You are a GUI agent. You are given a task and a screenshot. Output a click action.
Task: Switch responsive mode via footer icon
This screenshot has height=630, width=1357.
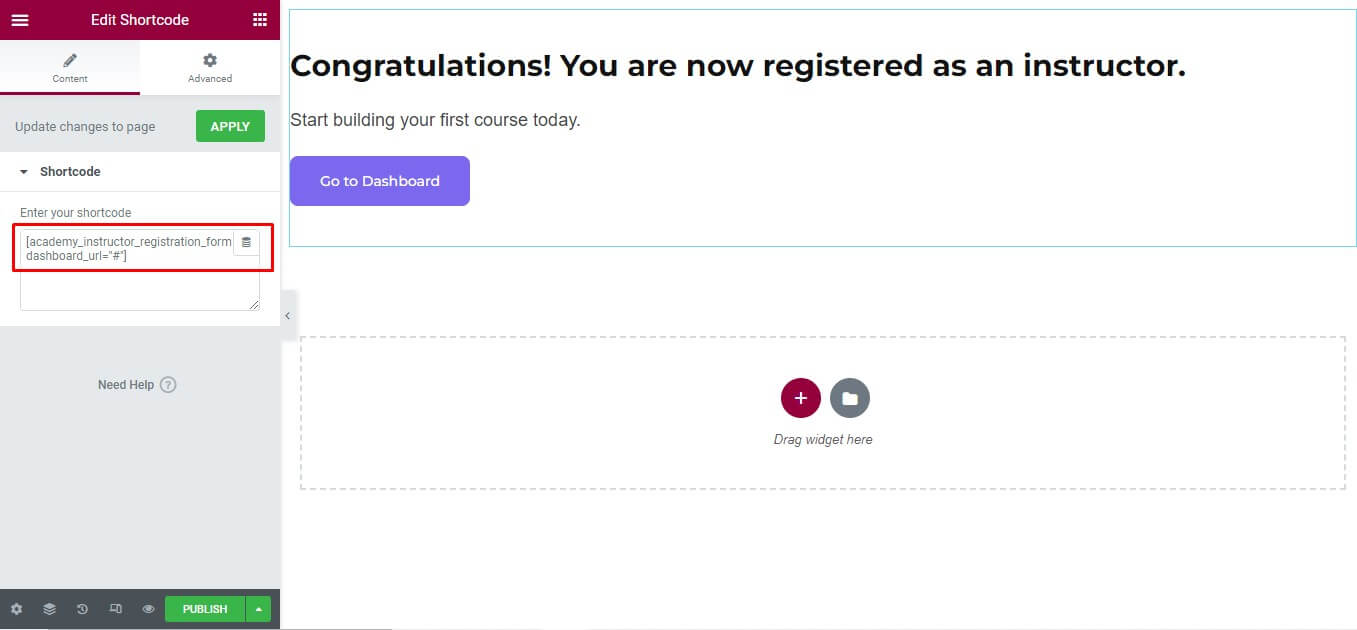pos(115,609)
